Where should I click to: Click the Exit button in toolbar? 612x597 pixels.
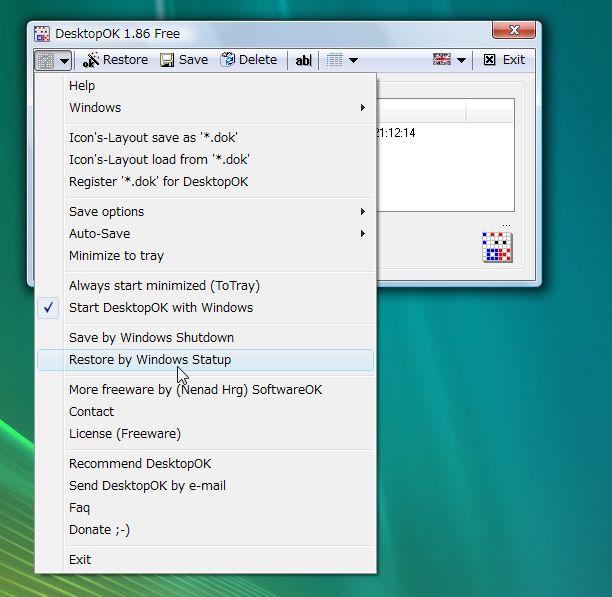(x=504, y=60)
